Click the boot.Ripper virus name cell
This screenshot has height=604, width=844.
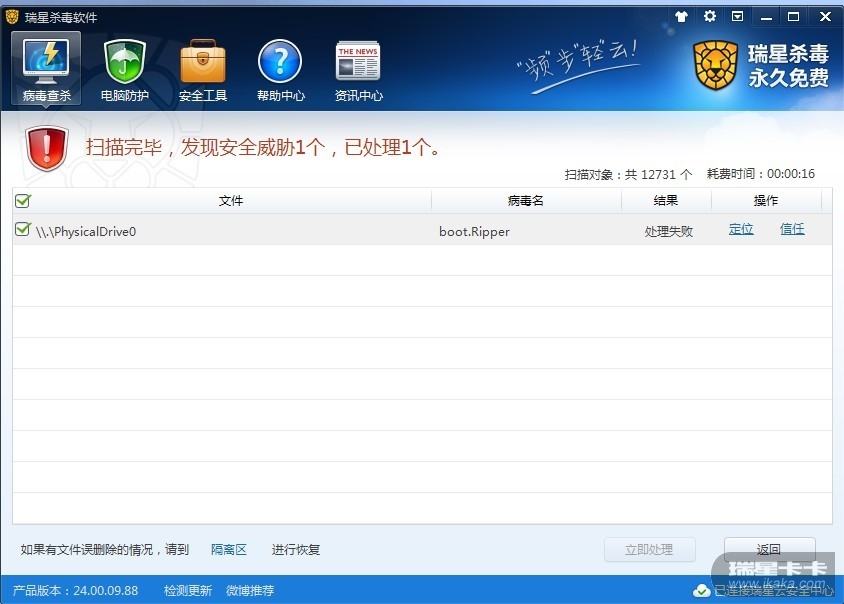coord(474,231)
